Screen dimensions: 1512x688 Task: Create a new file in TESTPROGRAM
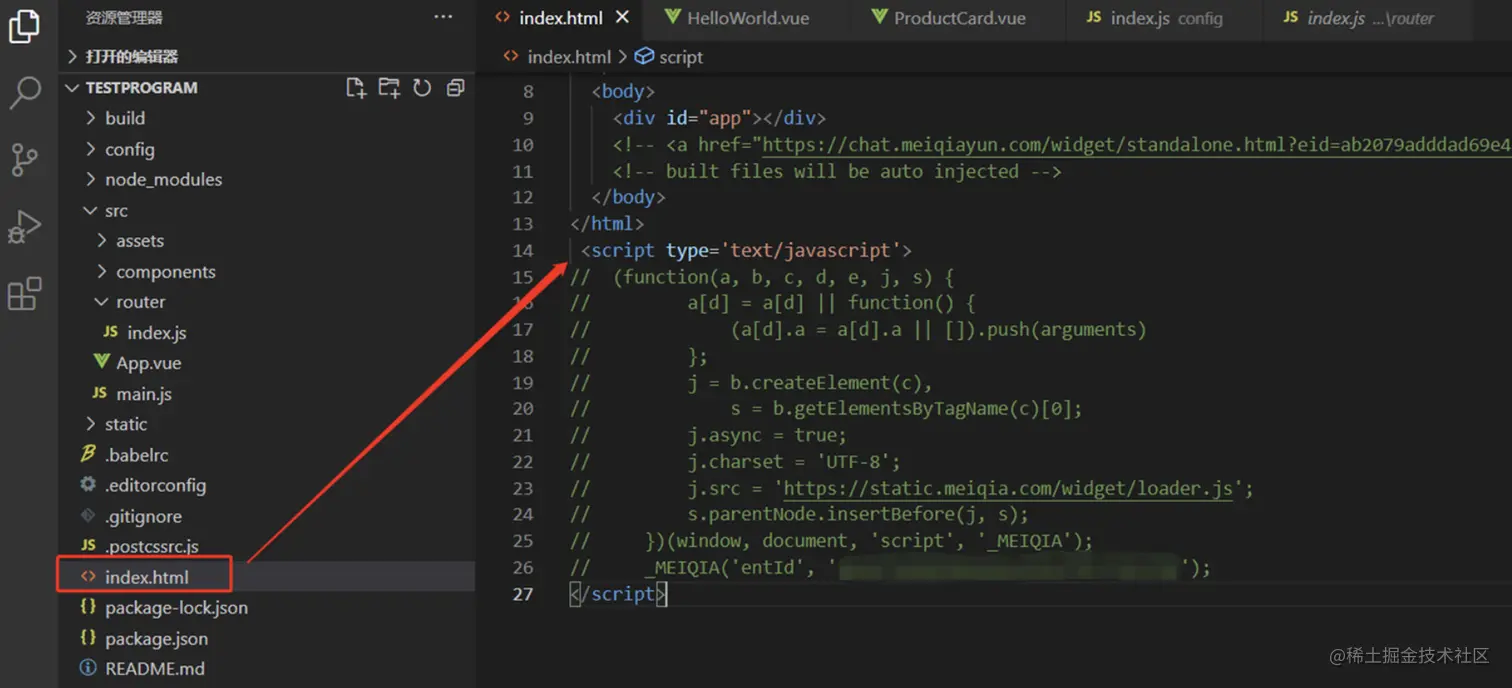pyautogui.click(x=356, y=88)
